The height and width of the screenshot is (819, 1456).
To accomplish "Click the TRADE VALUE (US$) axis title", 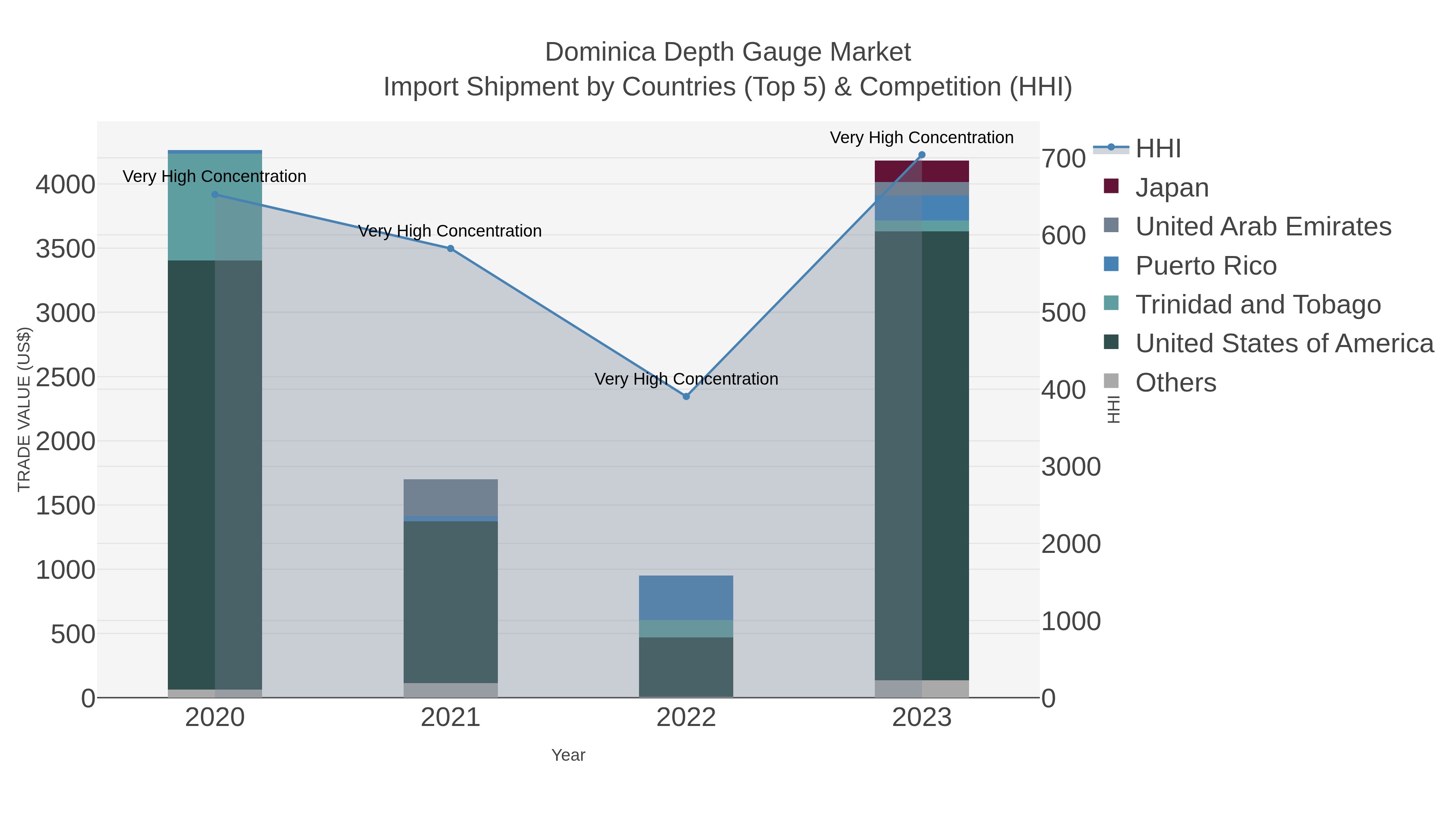I will [x=24, y=409].
